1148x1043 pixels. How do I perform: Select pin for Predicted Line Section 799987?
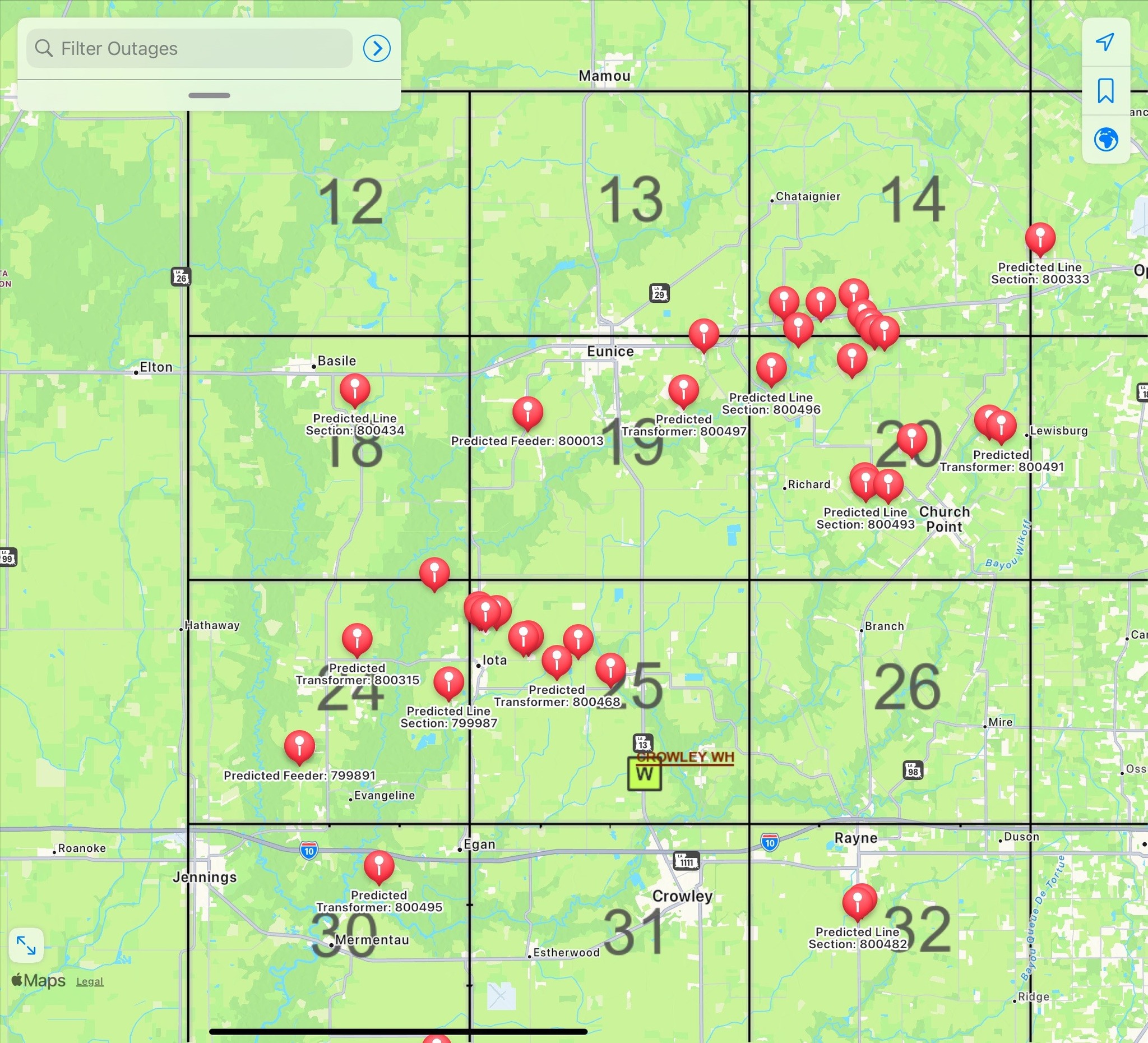pos(449,682)
